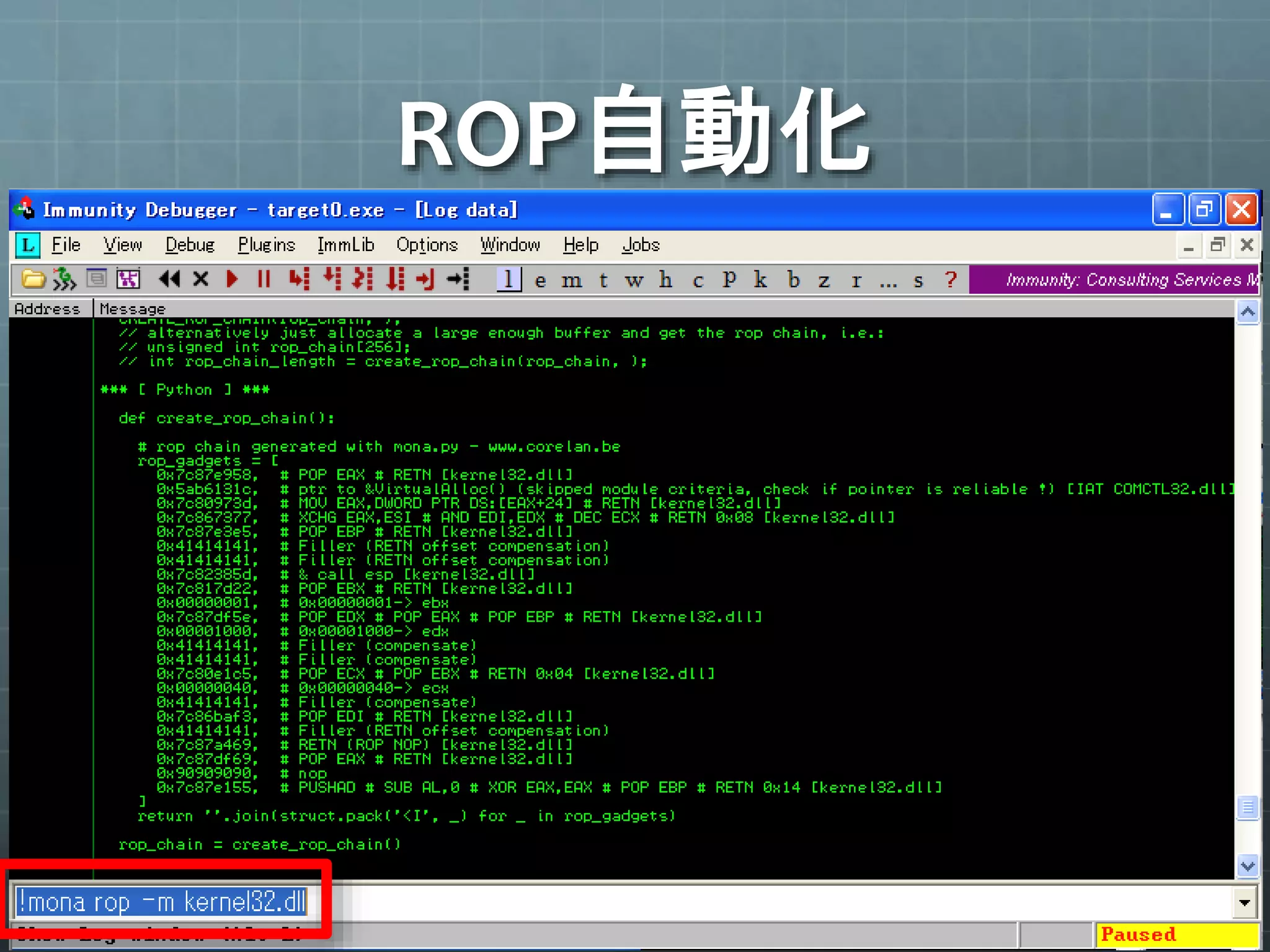The image size is (1270, 952).
Task: Close the debugged program with X icon
Action: pyautogui.click(x=200, y=280)
